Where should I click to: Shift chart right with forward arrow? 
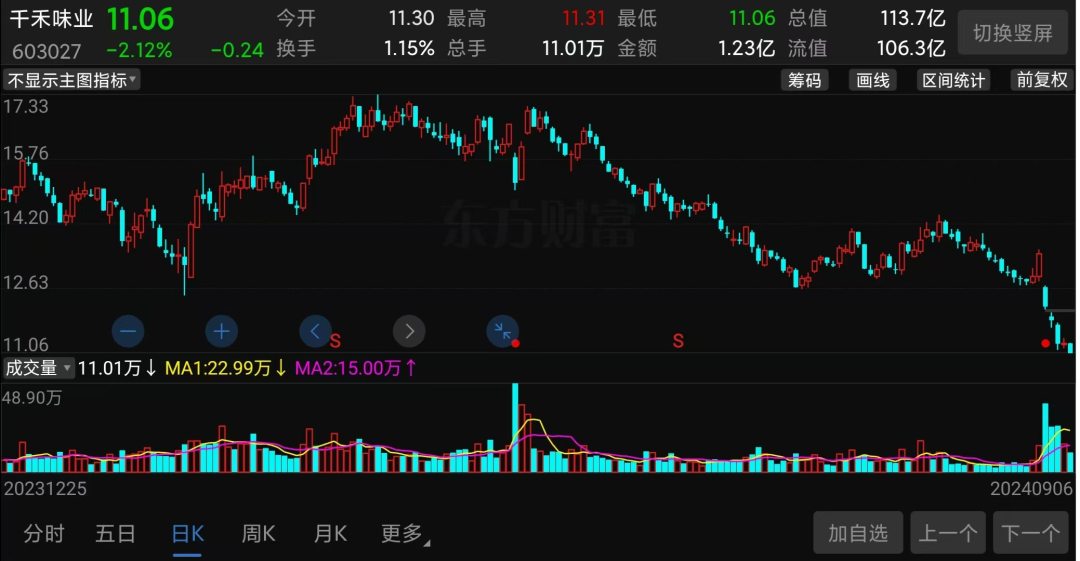pyautogui.click(x=409, y=332)
